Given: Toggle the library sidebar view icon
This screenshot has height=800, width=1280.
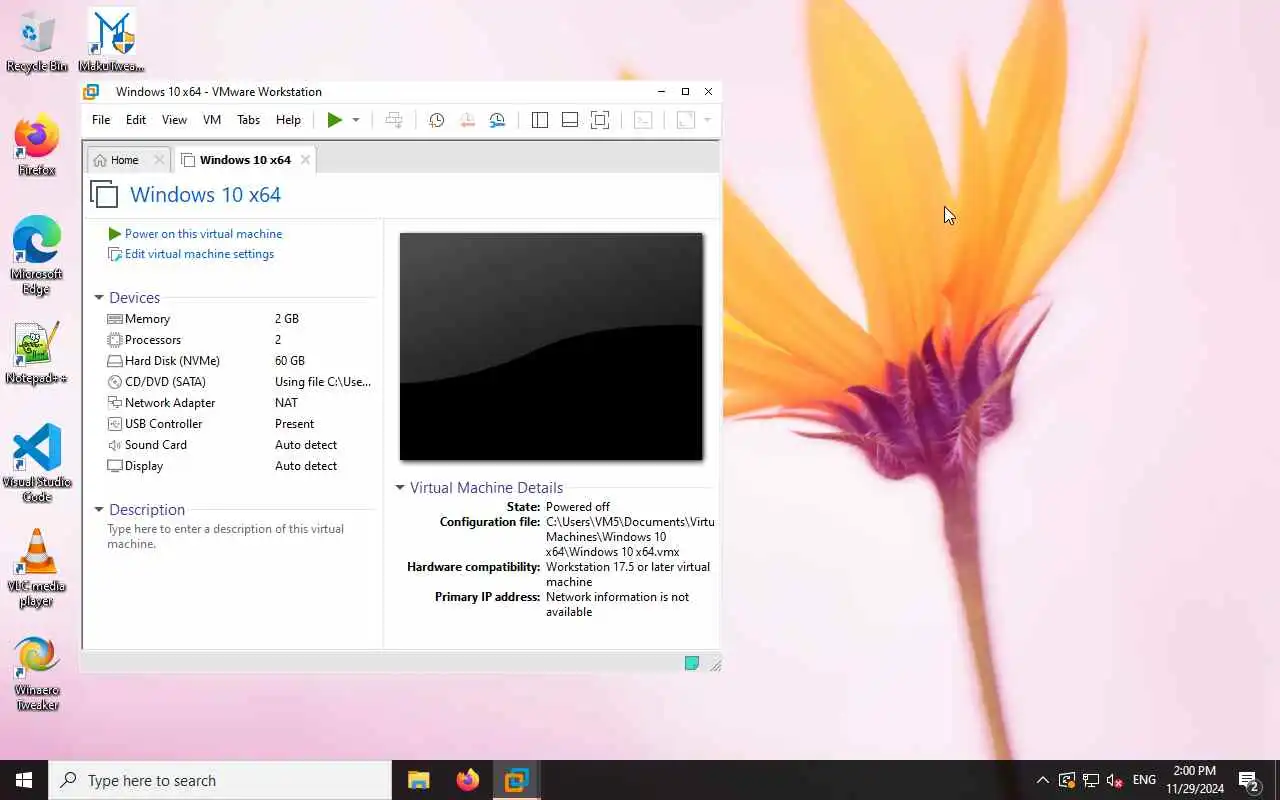Looking at the screenshot, I should [x=540, y=120].
